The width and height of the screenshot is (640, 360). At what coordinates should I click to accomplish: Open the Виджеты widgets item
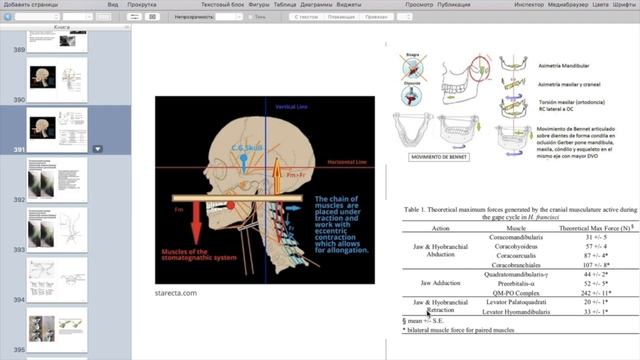(349, 4)
